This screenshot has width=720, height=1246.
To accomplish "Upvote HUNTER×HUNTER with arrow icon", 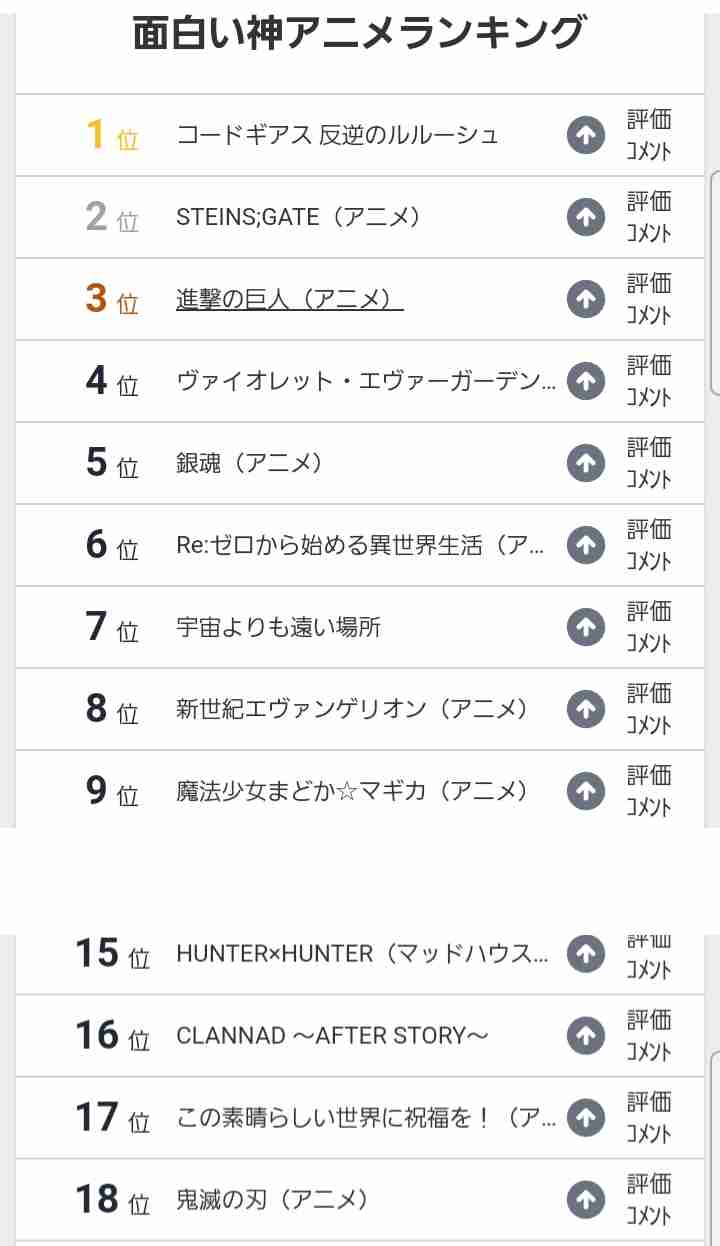I will (x=586, y=954).
